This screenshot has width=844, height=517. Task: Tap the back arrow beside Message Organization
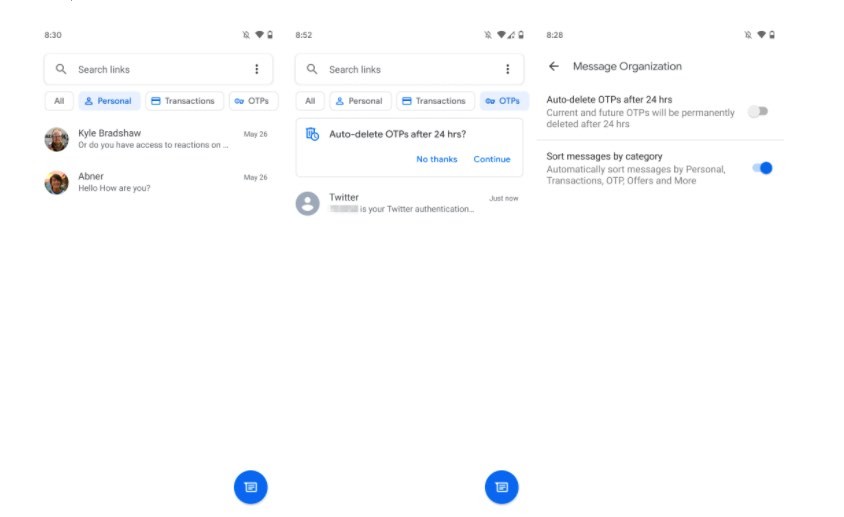(554, 67)
